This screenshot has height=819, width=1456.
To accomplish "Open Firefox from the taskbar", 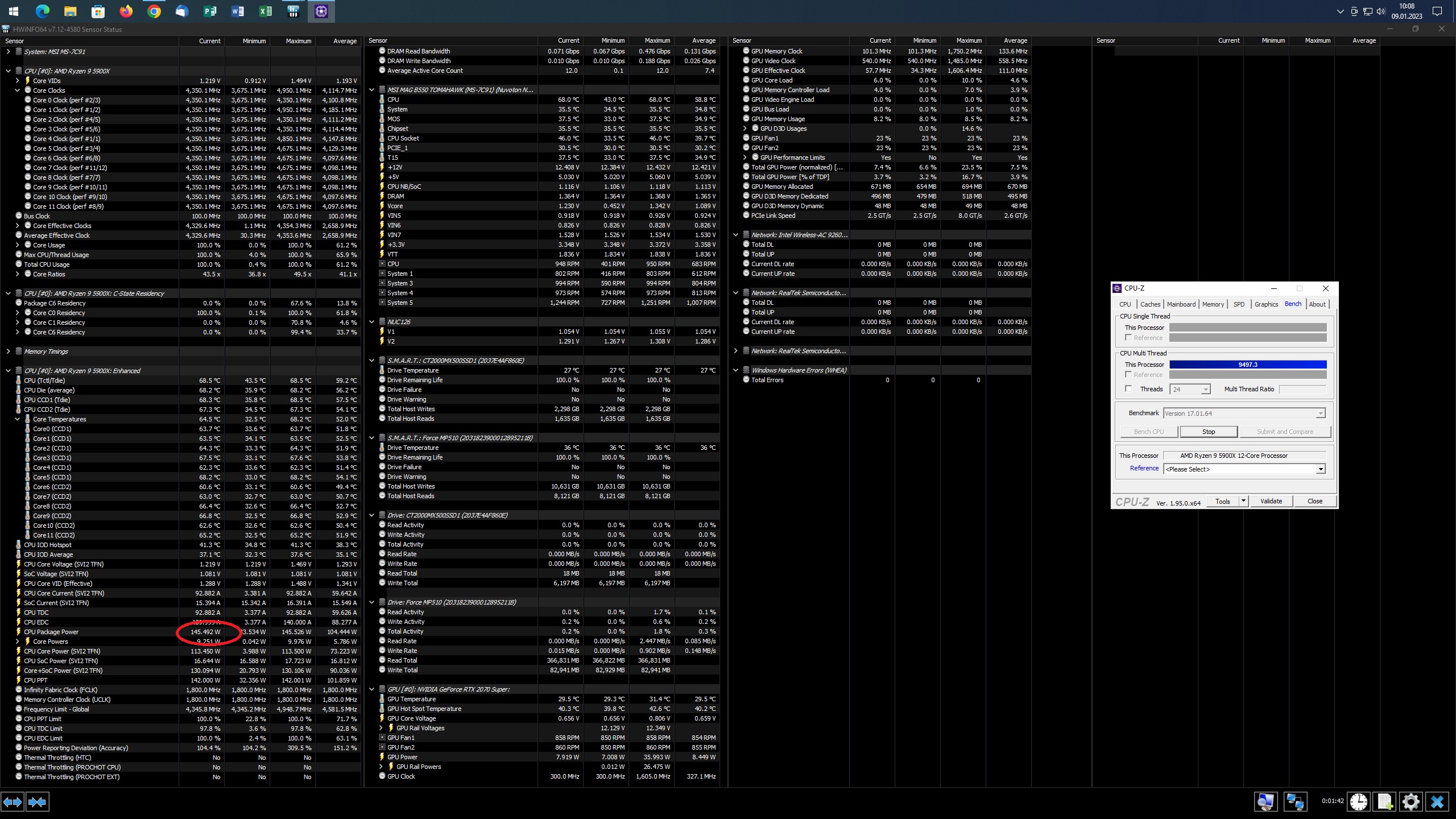I will (126, 11).
